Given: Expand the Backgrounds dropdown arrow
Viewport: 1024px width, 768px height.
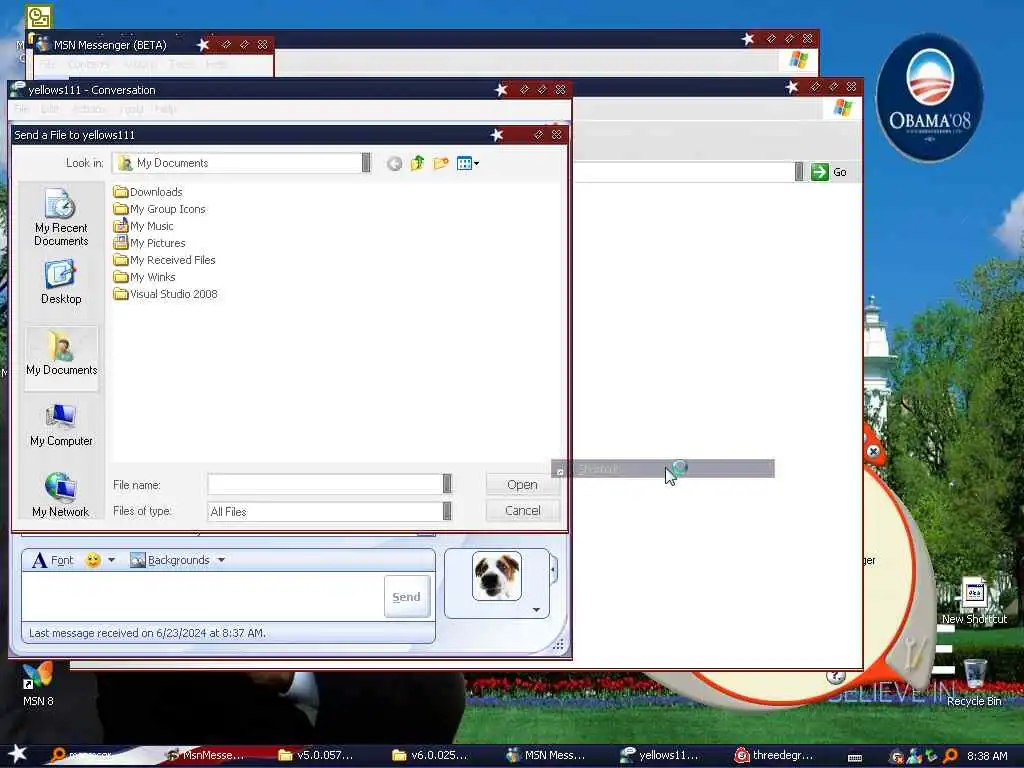Looking at the screenshot, I should (x=221, y=560).
